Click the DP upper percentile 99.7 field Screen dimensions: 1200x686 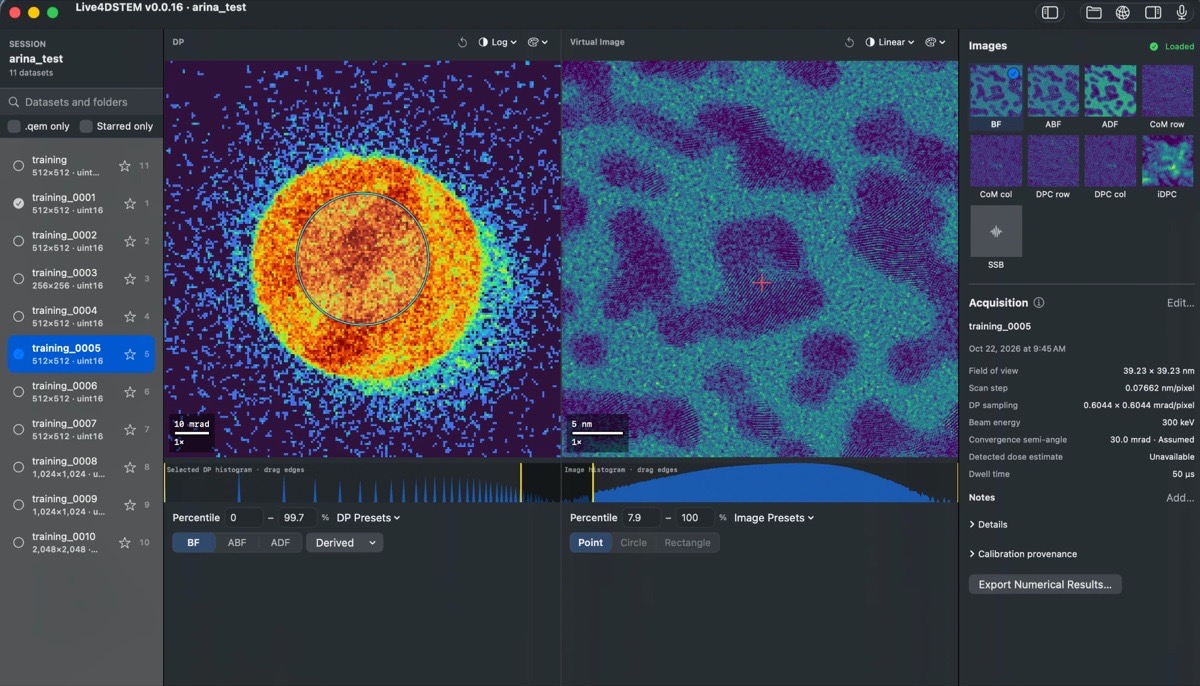[x=298, y=518]
